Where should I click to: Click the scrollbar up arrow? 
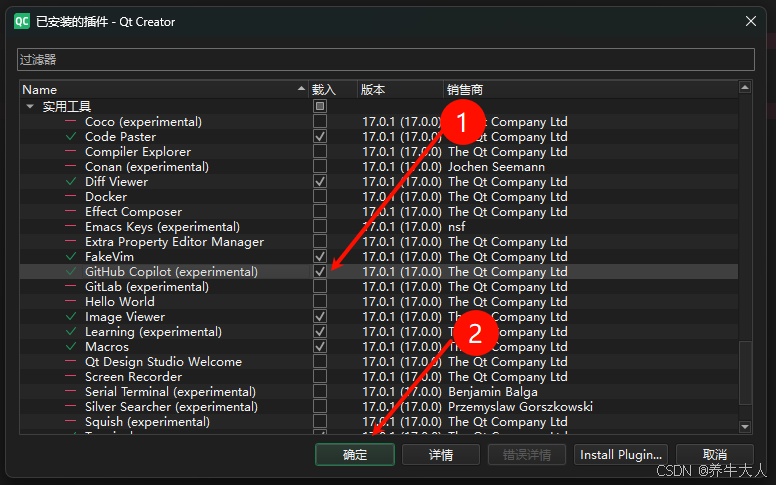tap(745, 88)
